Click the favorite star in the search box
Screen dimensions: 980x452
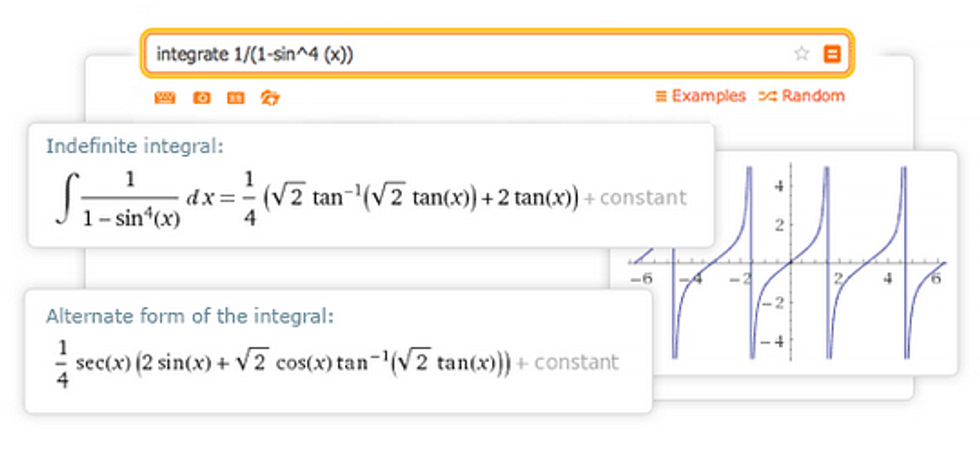[801, 55]
